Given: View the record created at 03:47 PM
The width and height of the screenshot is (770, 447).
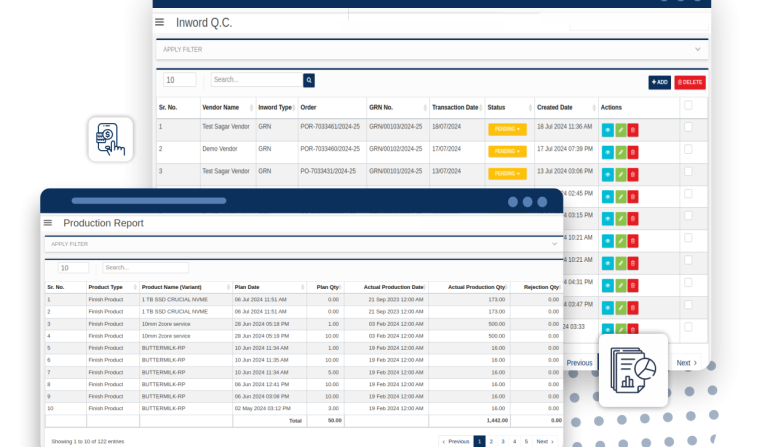Looking at the screenshot, I should coord(607,308).
